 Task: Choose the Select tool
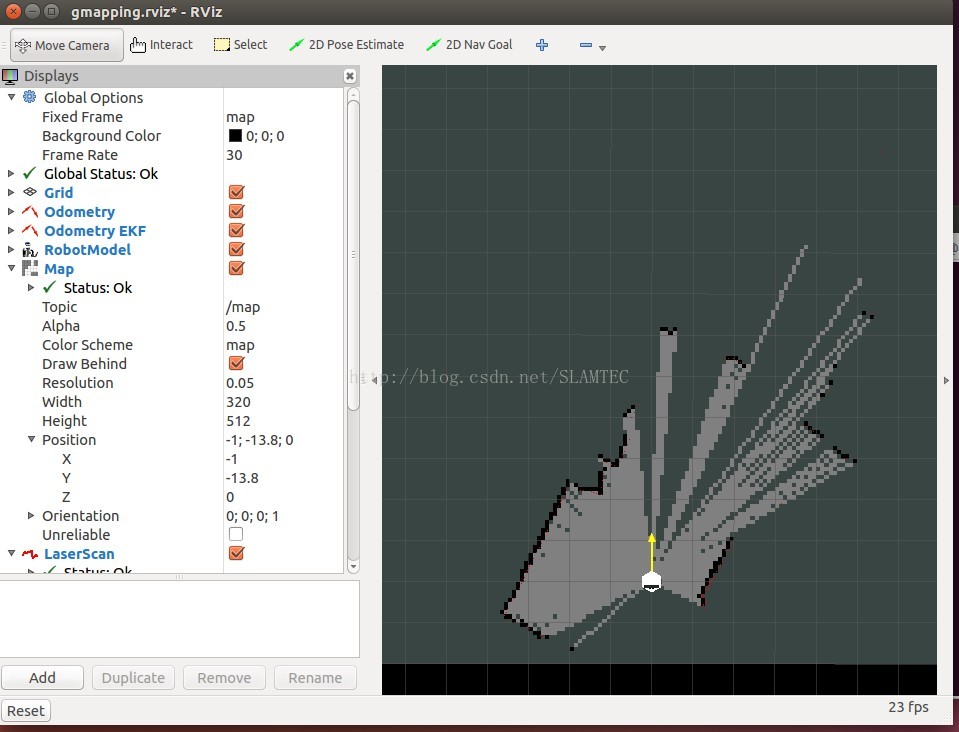click(x=240, y=45)
